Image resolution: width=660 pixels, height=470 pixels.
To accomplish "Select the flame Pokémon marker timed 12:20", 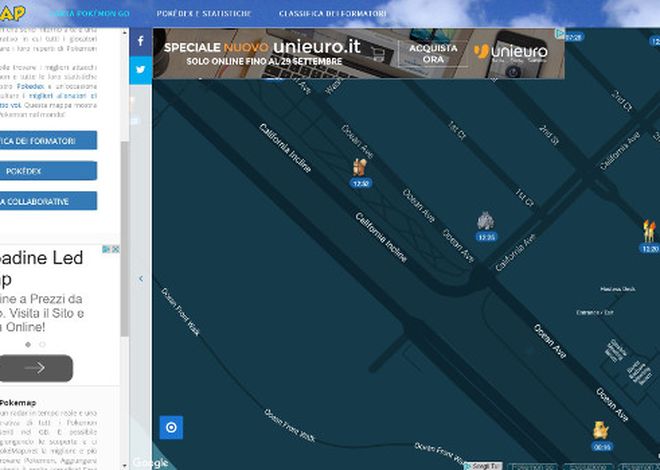I will (x=649, y=236).
